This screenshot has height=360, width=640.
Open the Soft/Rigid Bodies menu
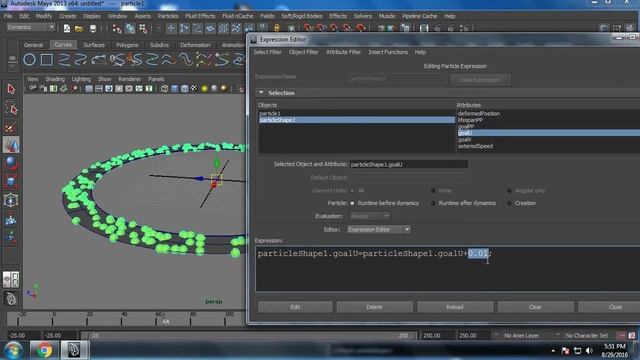302,16
